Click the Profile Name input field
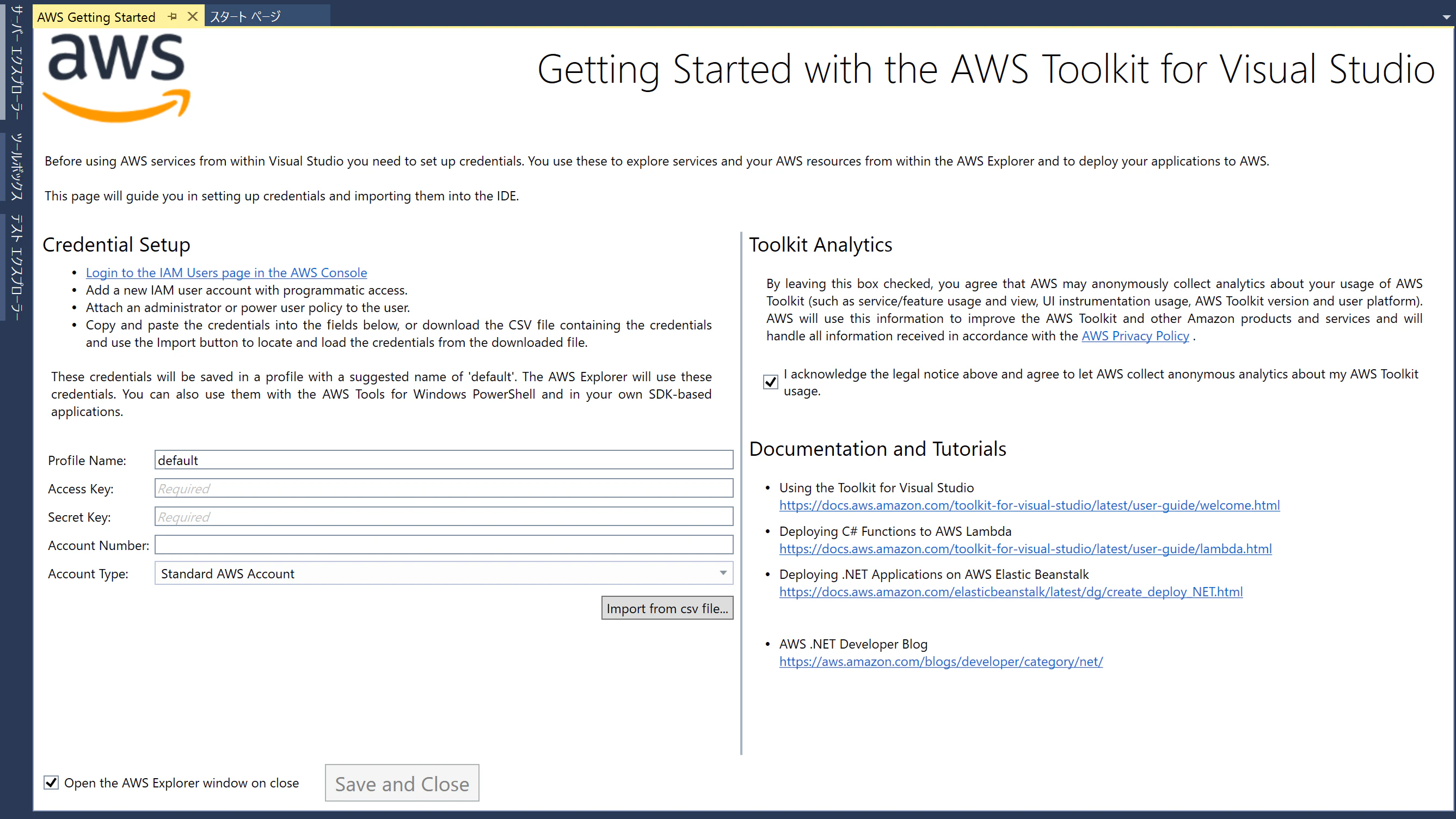The height and width of the screenshot is (819, 1456). [x=444, y=460]
